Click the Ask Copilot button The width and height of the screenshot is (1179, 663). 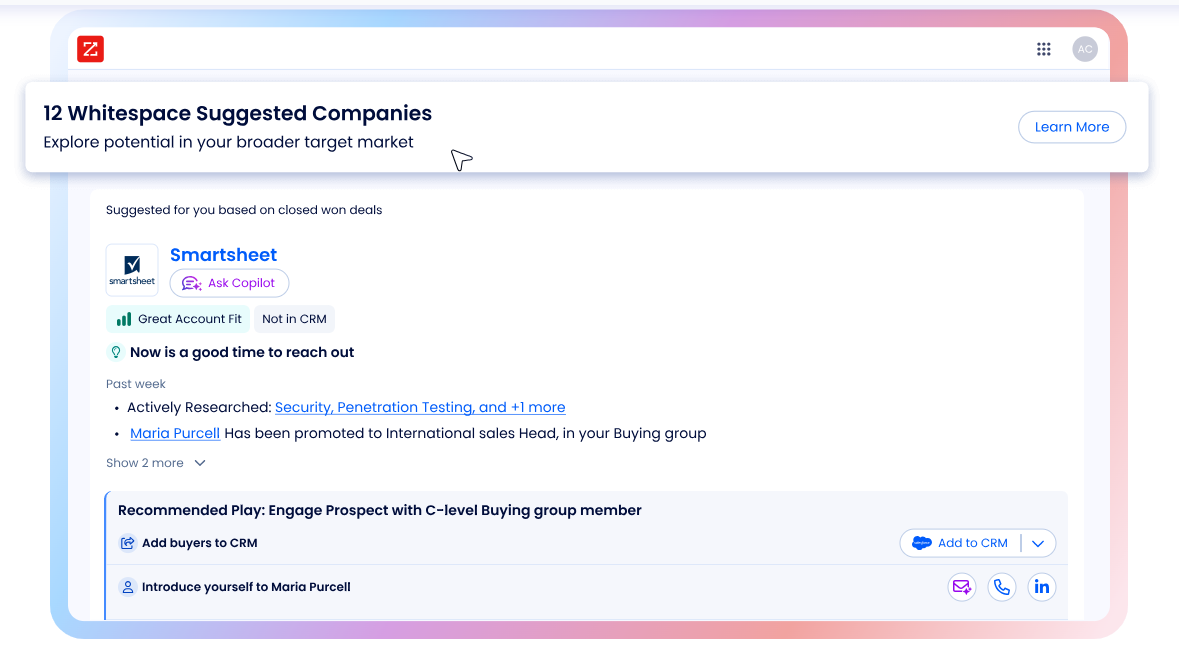point(229,283)
